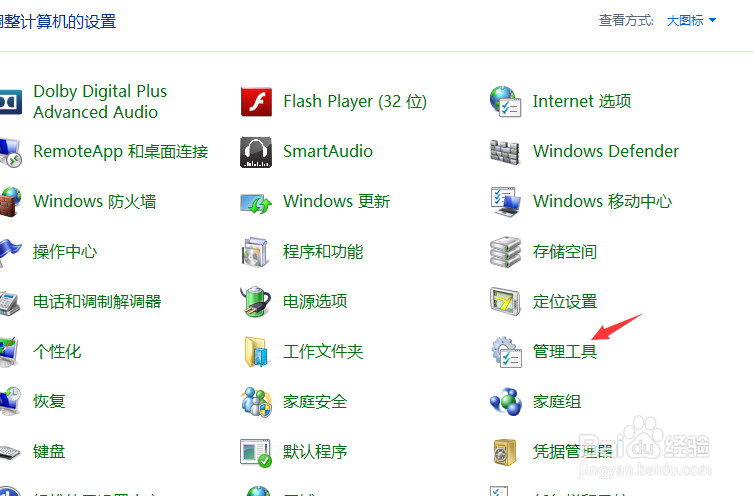Open the 家庭安全 text link
The height and width of the screenshot is (496, 754).
pyautogui.click(x=315, y=402)
